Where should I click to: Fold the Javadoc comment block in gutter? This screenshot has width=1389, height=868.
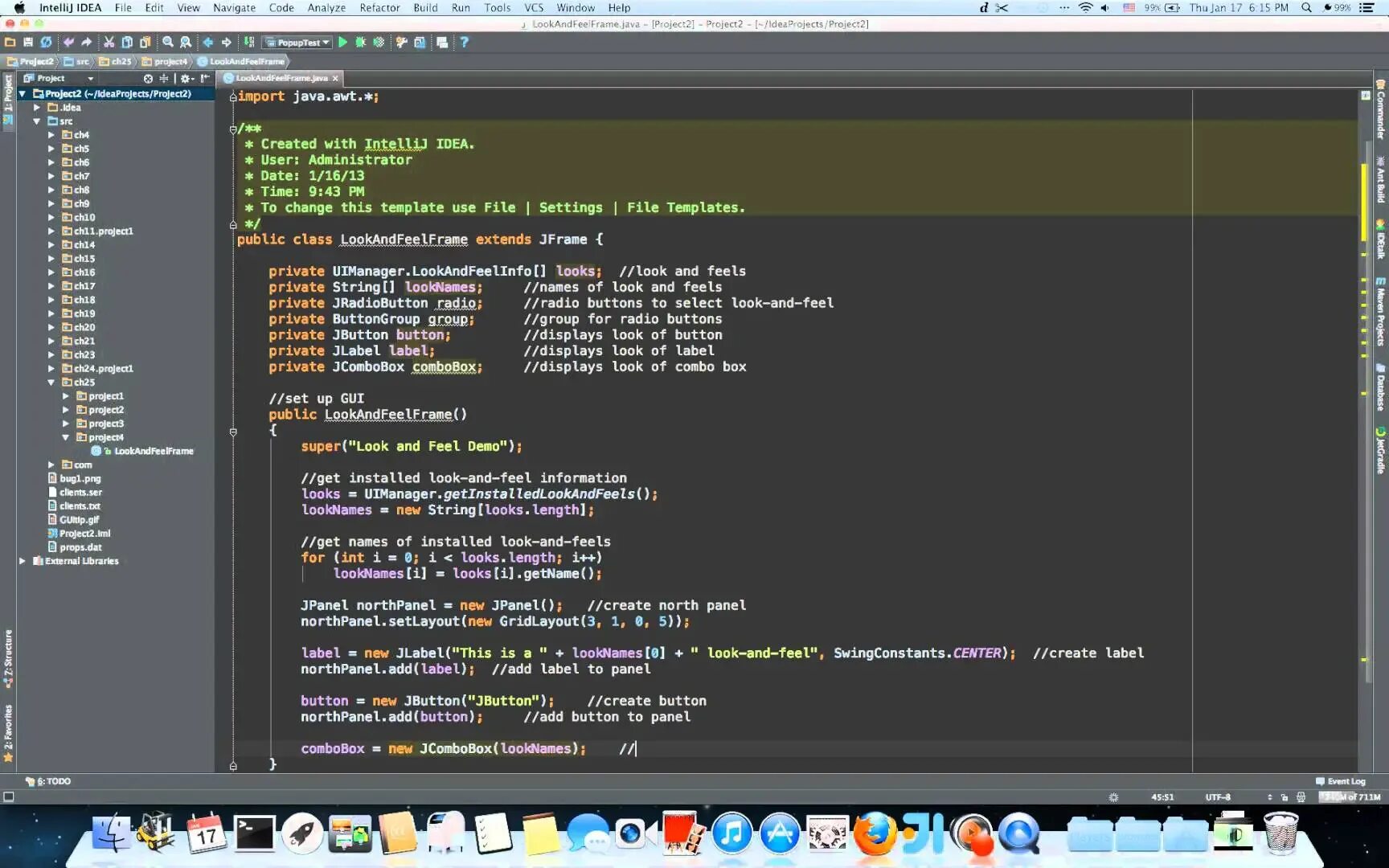pyautogui.click(x=233, y=129)
